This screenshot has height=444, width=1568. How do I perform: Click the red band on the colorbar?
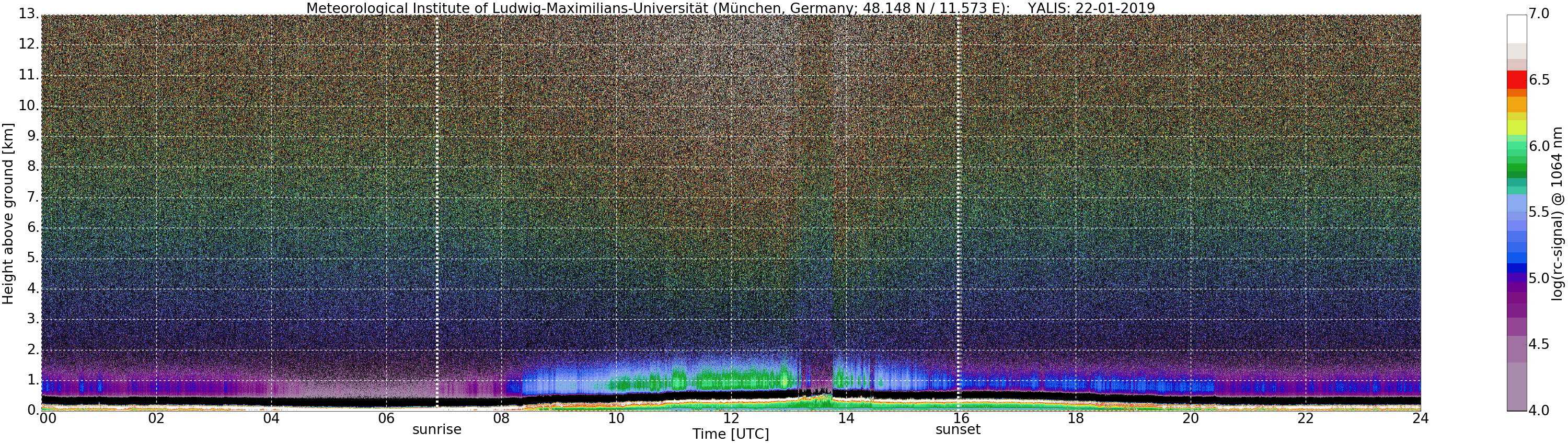1516,80
